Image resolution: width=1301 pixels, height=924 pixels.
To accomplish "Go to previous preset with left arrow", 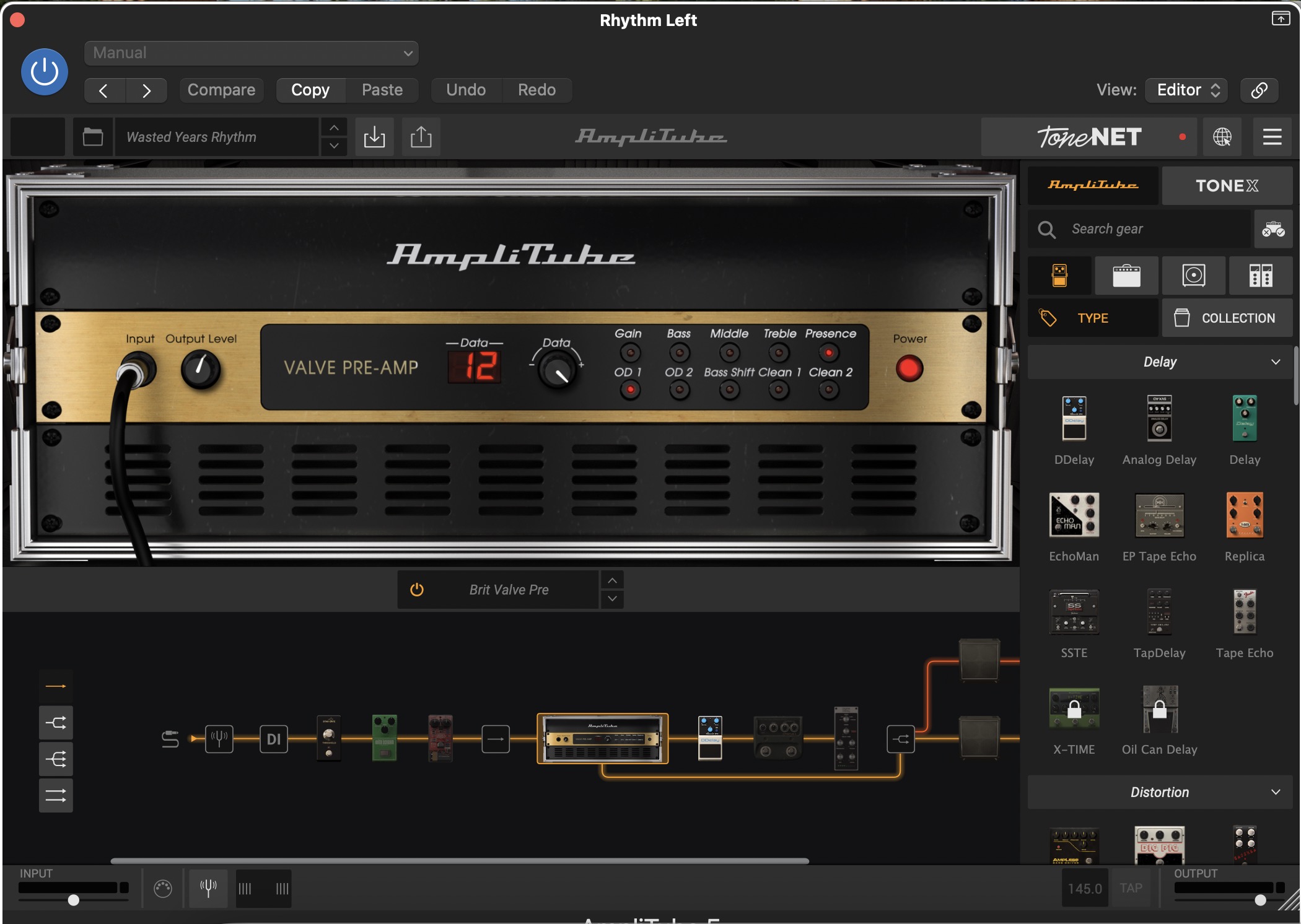I will click(104, 90).
